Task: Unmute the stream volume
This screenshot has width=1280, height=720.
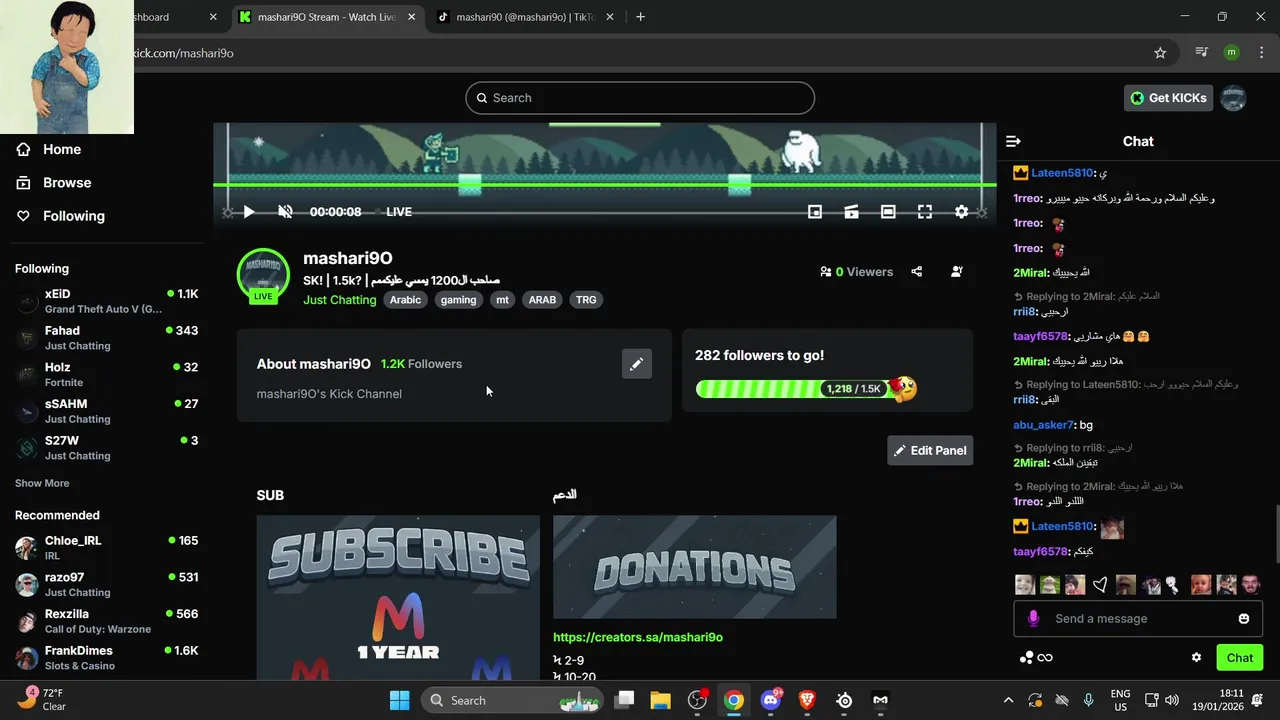Action: [x=285, y=212]
